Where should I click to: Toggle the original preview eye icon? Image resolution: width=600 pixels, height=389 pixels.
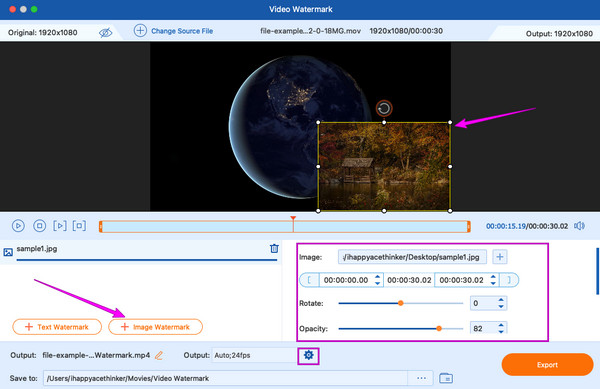pyautogui.click(x=105, y=33)
